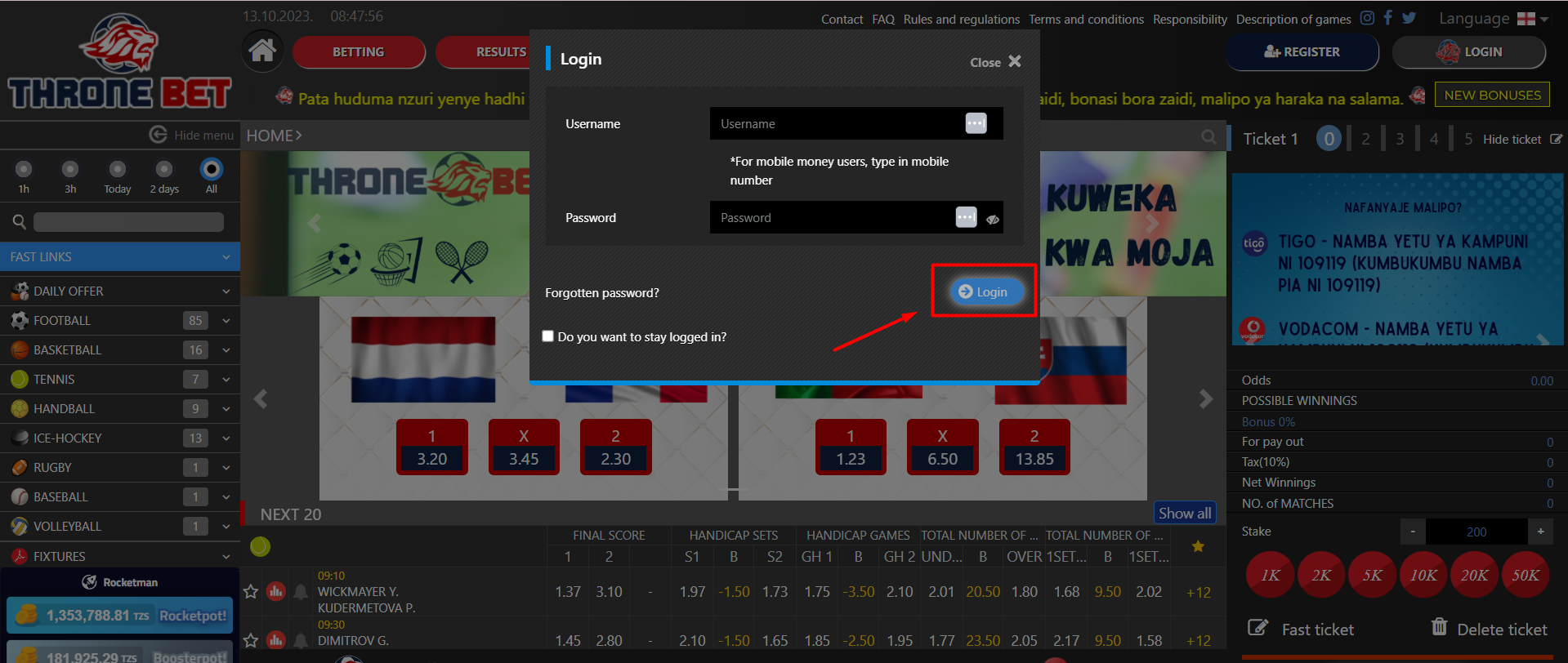Open FAQ menu link
1568x663 pixels.
click(x=883, y=19)
